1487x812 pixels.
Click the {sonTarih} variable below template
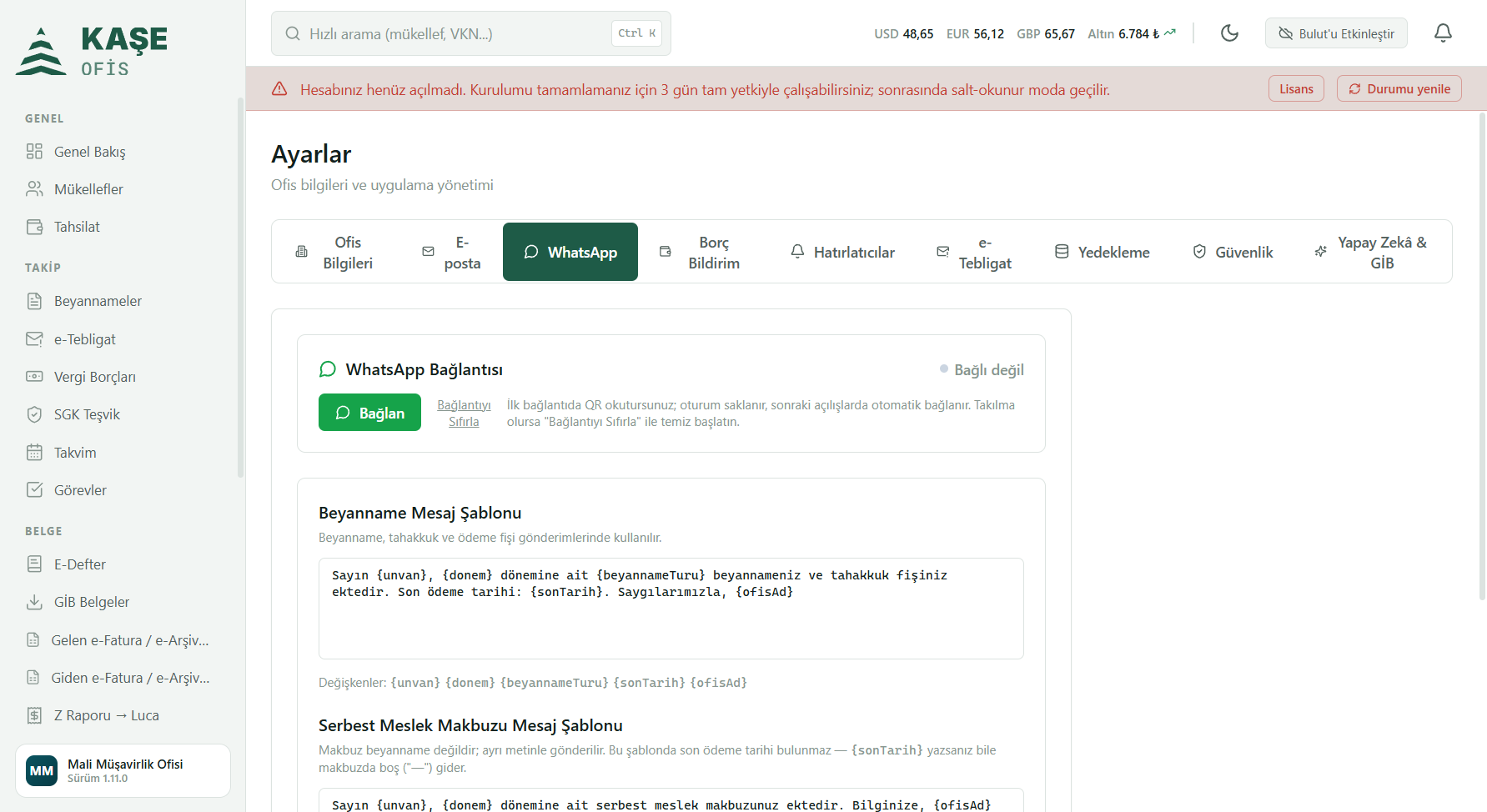(x=649, y=683)
